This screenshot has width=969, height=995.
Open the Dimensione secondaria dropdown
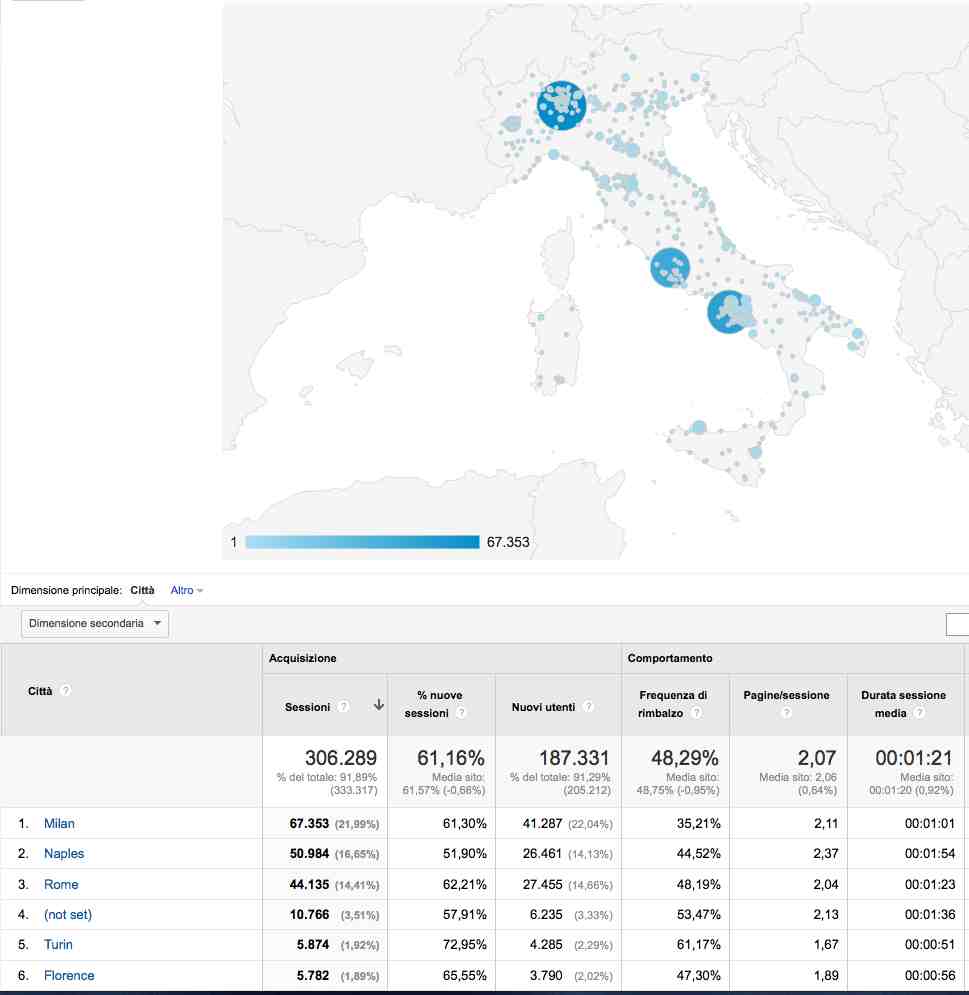point(95,624)
